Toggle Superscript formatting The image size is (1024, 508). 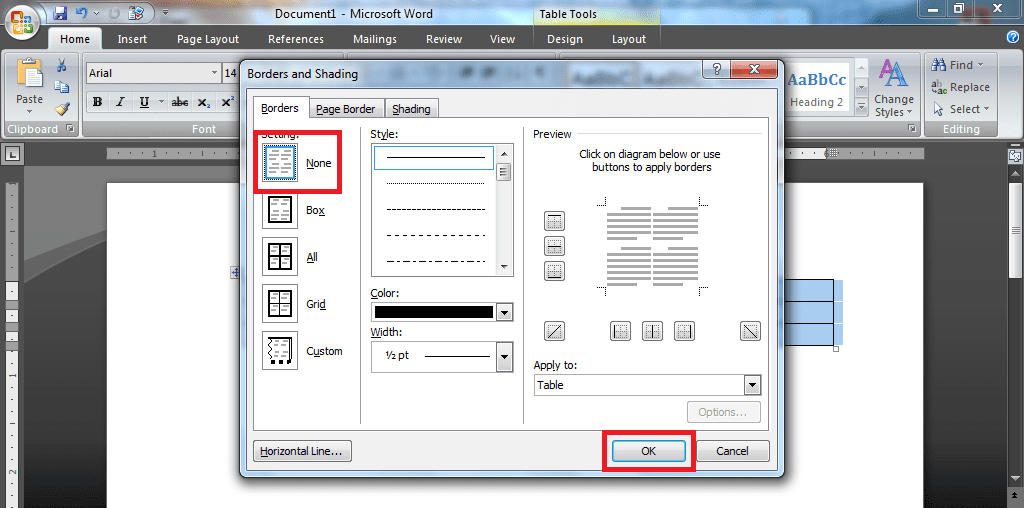(x=227, y=102)
